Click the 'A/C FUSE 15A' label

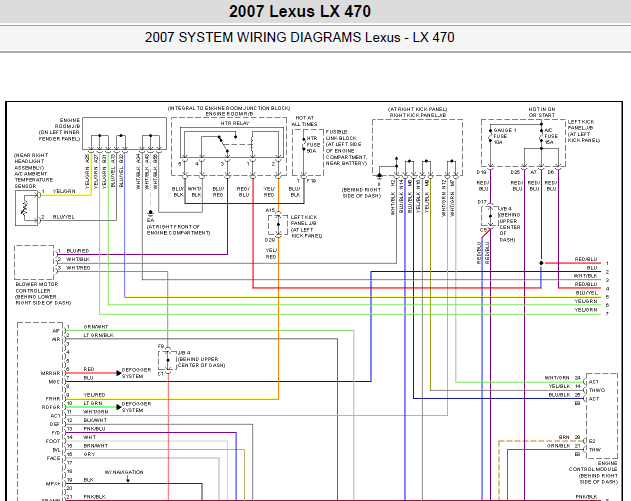pos(549,136)
